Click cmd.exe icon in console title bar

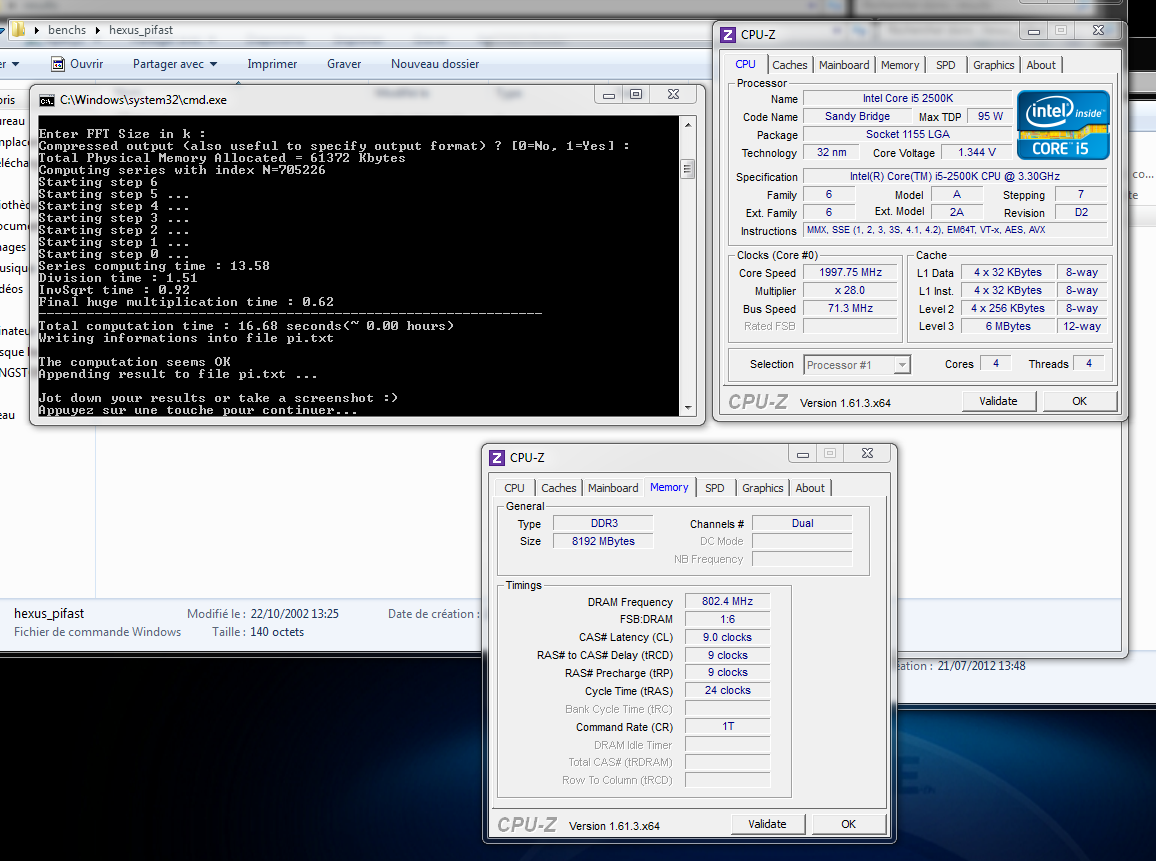click(47, 100)
